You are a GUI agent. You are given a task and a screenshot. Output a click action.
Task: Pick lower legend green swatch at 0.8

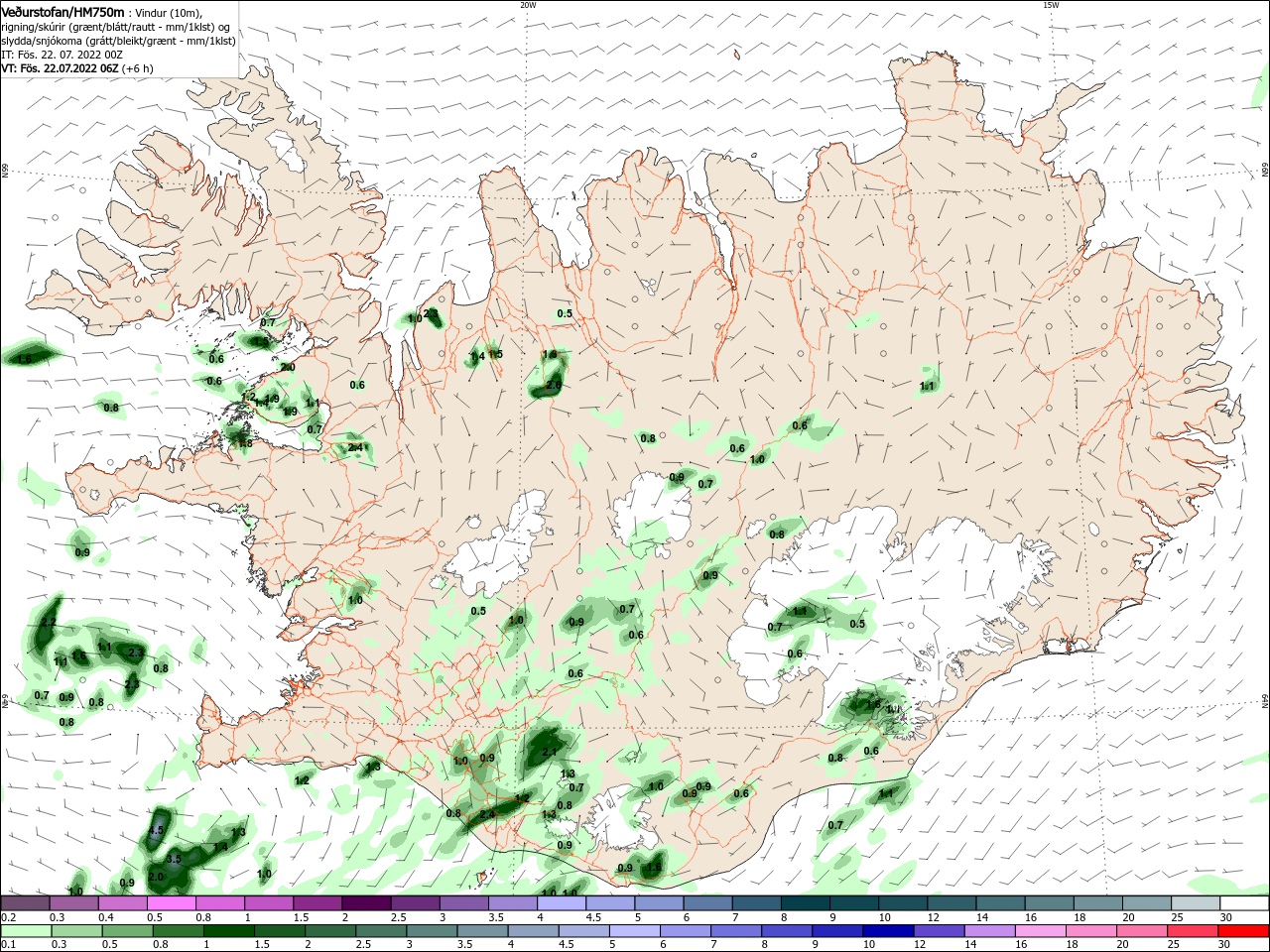[177, 931]
